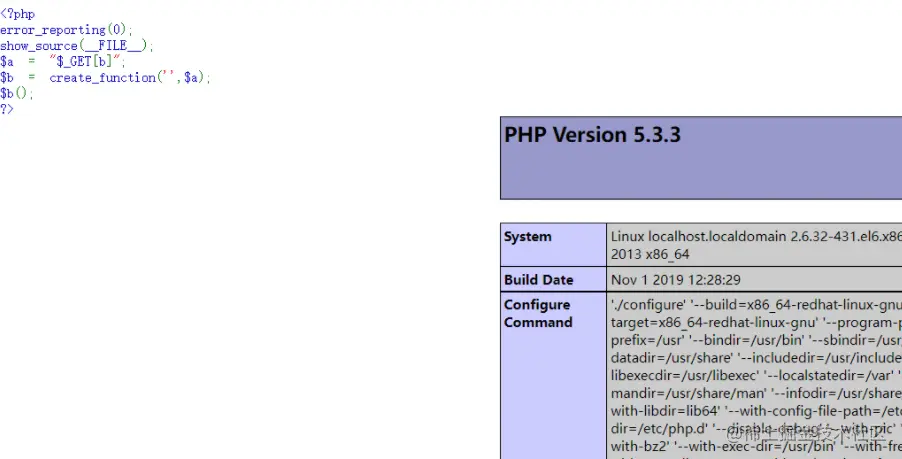The width and height of the screenshot is (902, 459).
Task: Click the '$a = "$_GET[b]";' line
Action: [63, 61]
